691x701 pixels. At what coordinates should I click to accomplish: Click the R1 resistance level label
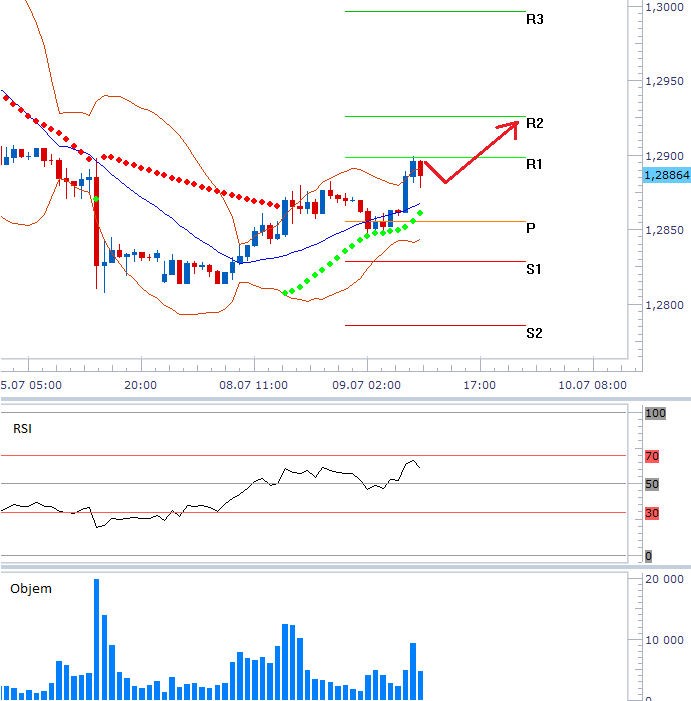click(x=534, y=164)
